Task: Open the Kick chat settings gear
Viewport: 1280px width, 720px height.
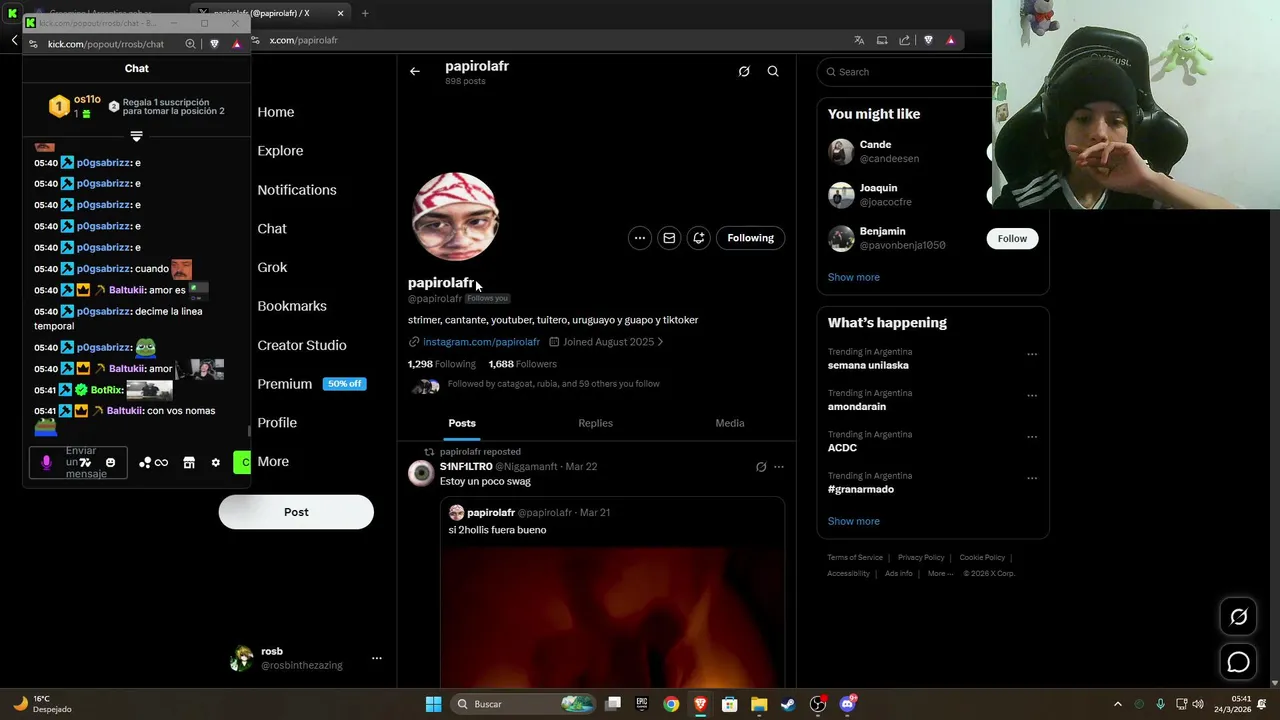Action: (x=215, y=462)
